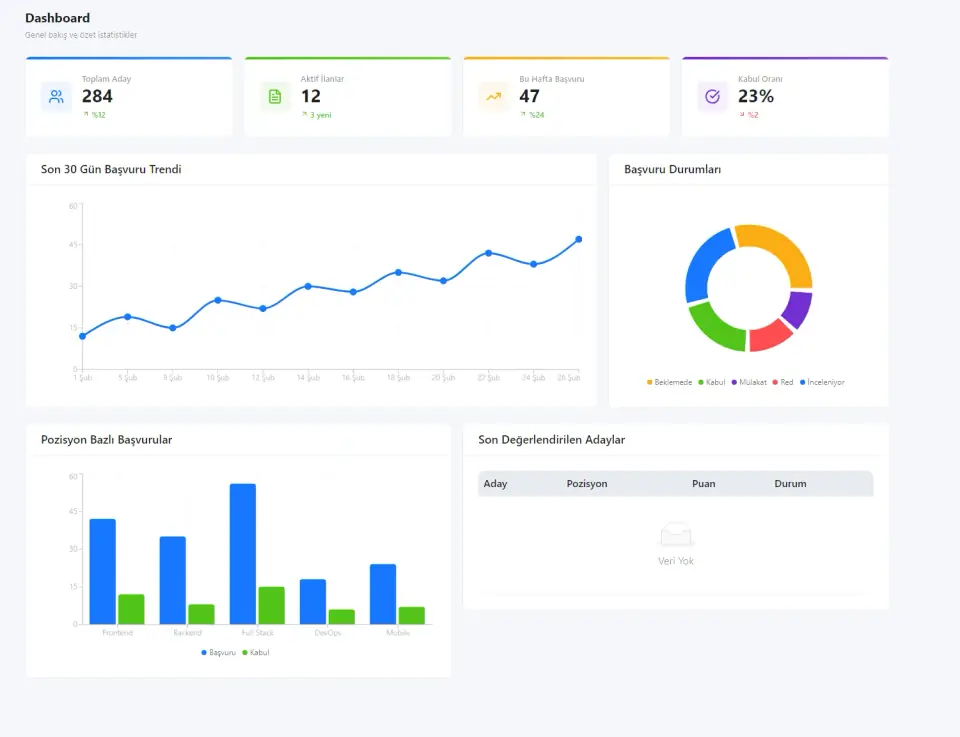This screenshot has width=960, height=737.
Task: Toggle Kabul legend item under bar chart
Action: pyautogui.click(x=256, y=653)
